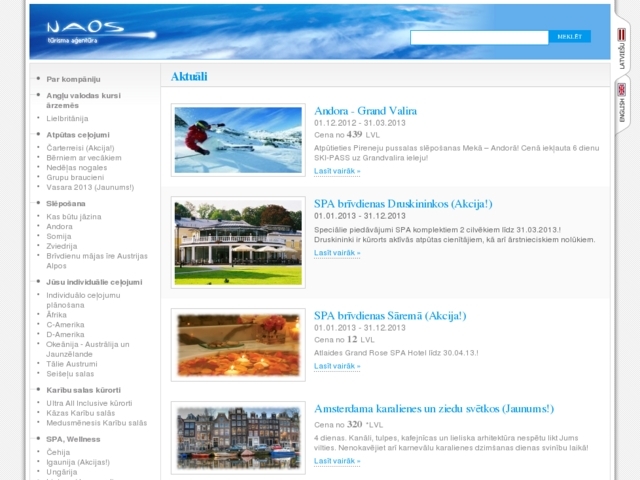Select Ultra All Inclusive kūrorti menu item
This screenshot has width=640, height=480.
tap(89, 403)
